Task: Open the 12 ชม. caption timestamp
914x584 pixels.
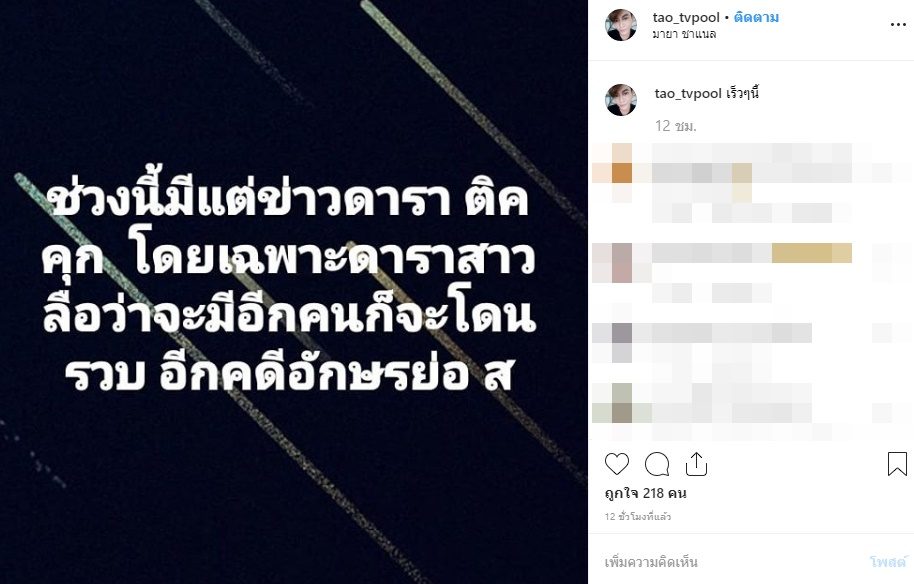Action: tap(676, 126)
